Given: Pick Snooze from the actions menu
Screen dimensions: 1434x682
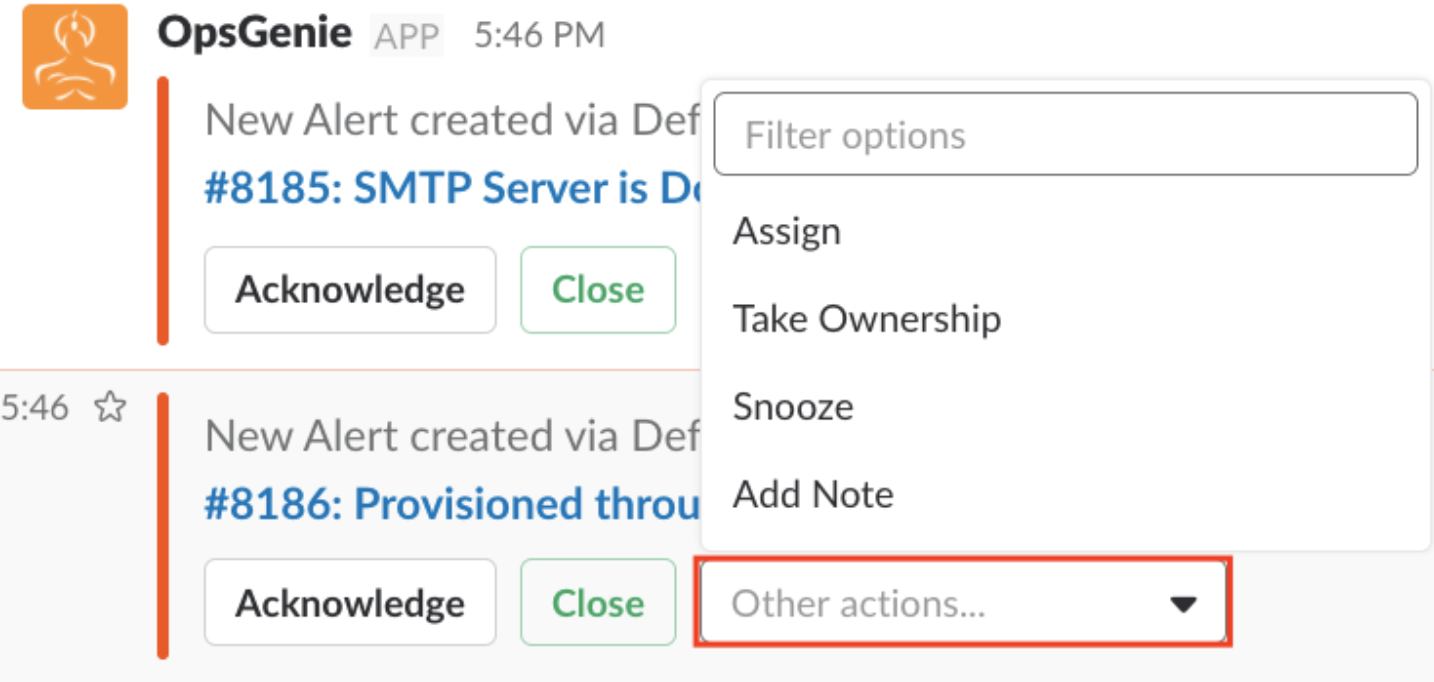Looking at the screenshot, I should pos(793,407).
